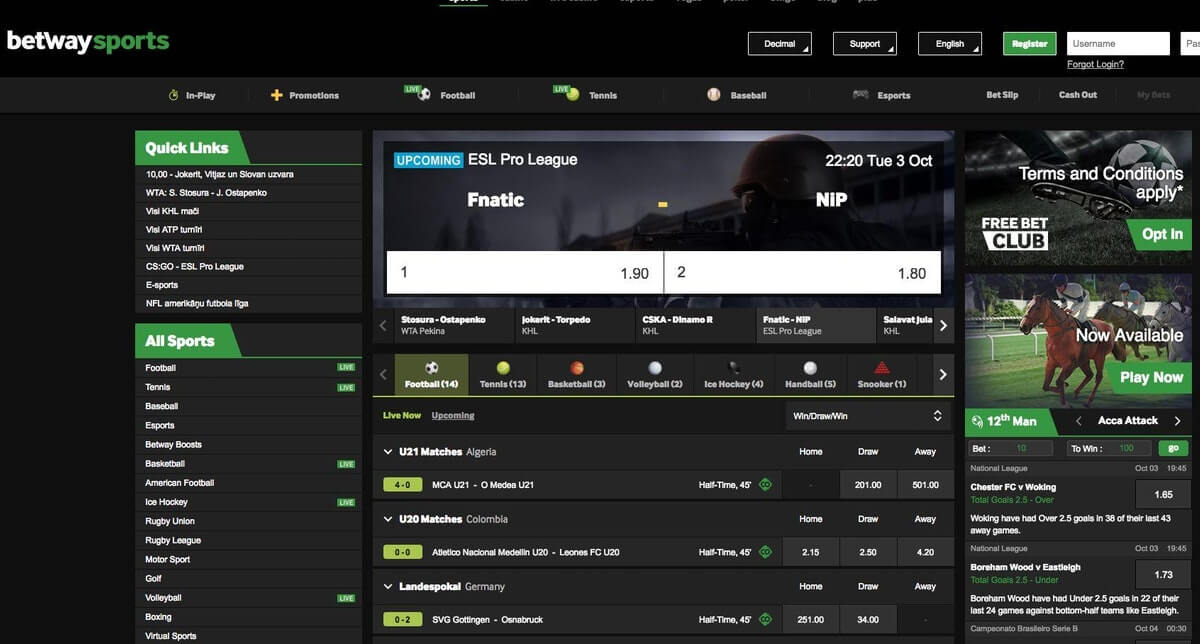This screenshot has height=644, width=1200.
Task: Click the Promotions plus icon
Action: (277, 95)
